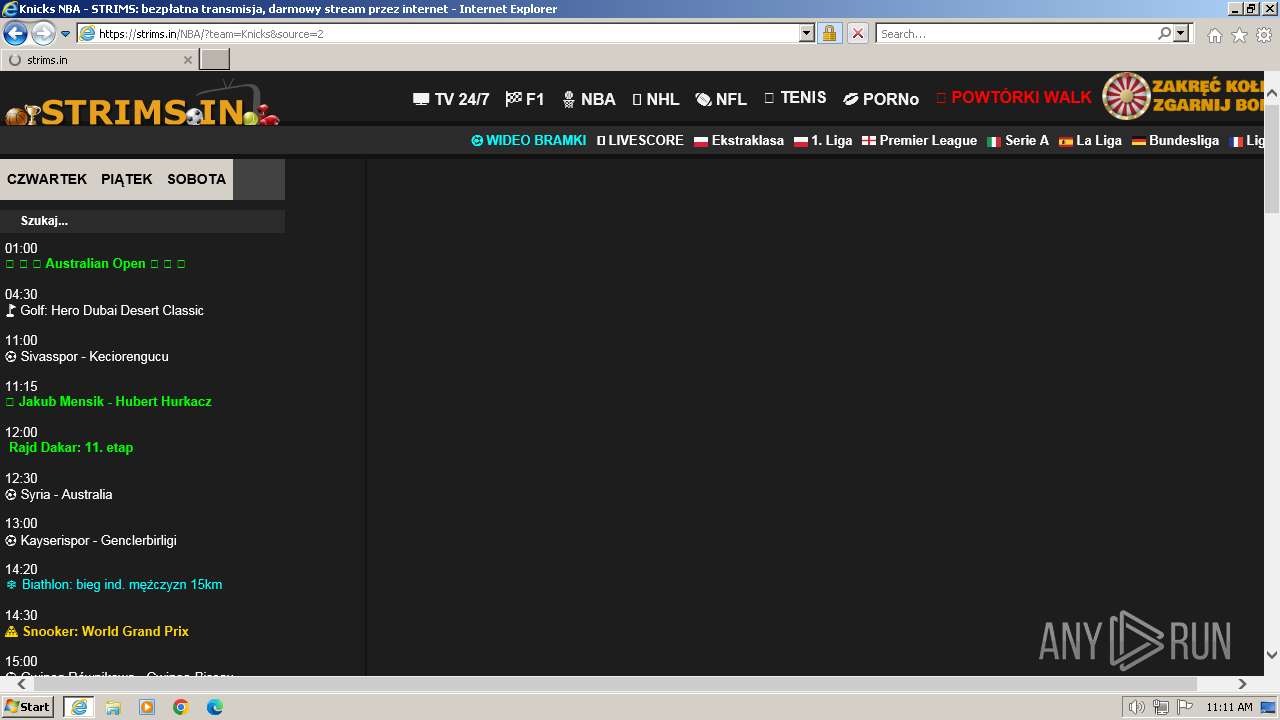Expand the address bar autocomplete dropdown

tap(807, 33)
